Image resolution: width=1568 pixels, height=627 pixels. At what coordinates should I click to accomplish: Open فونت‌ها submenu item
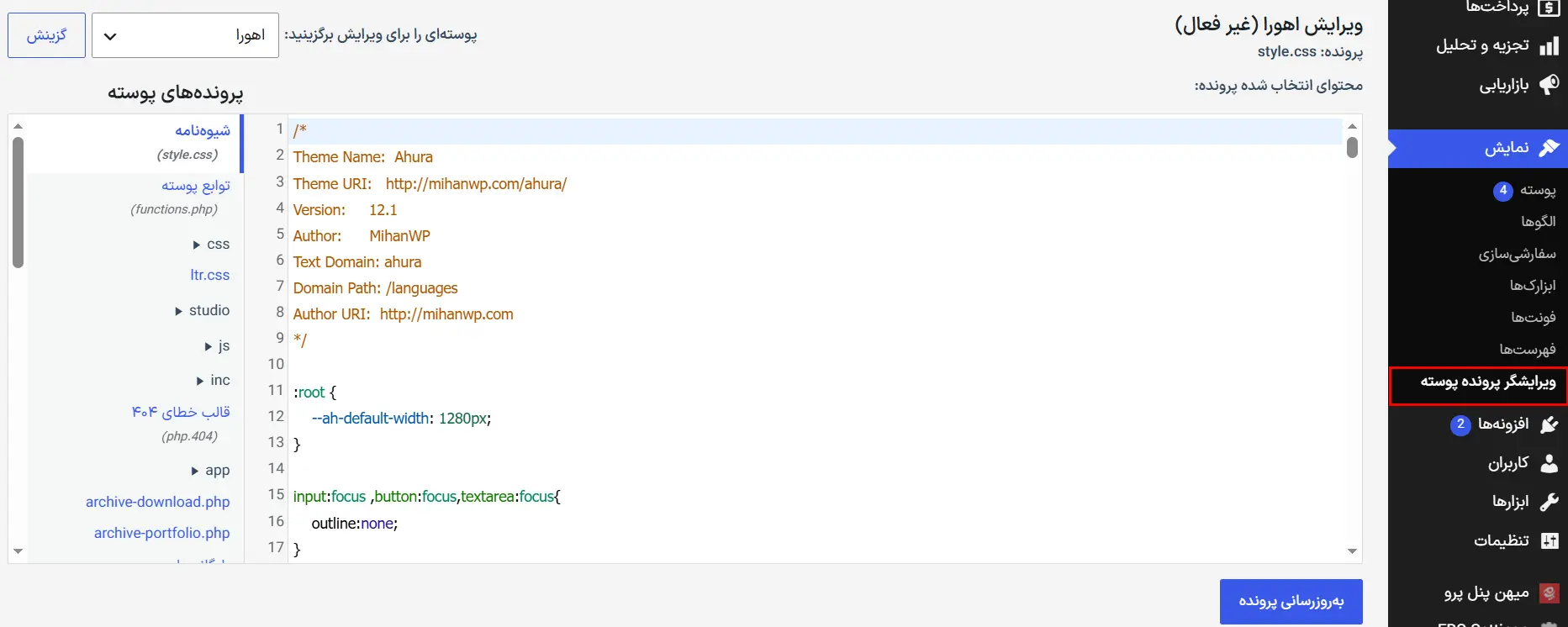click(x=1533, y=318)
